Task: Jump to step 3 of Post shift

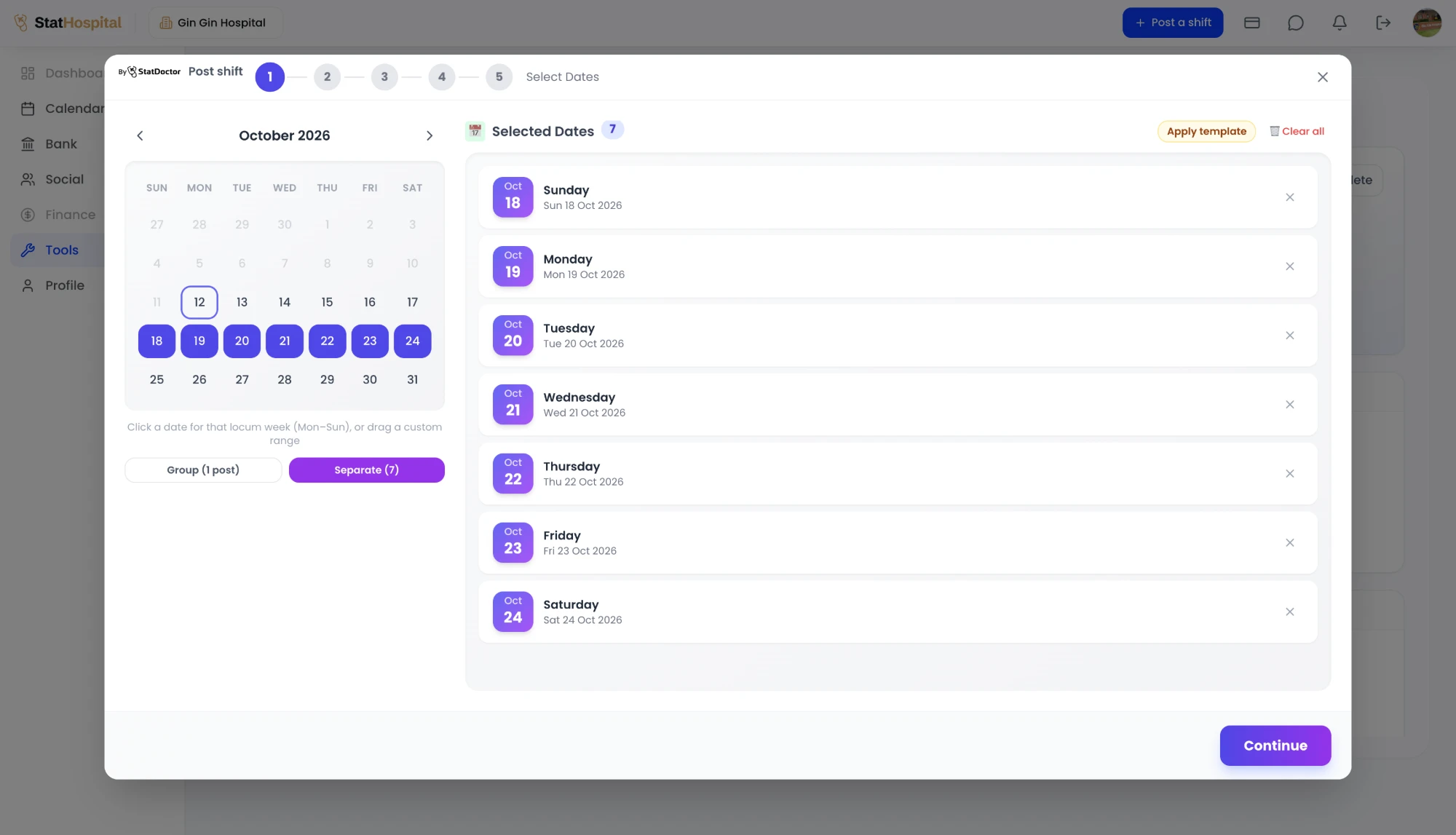Action: 384,77
